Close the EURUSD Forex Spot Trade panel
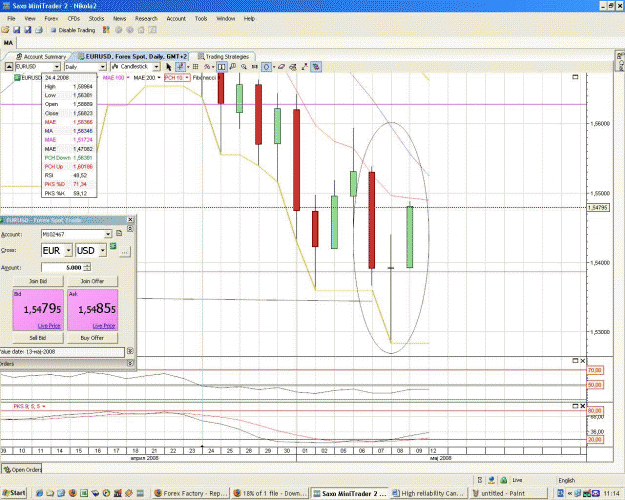The image size is (625, 500). (130, 220)
